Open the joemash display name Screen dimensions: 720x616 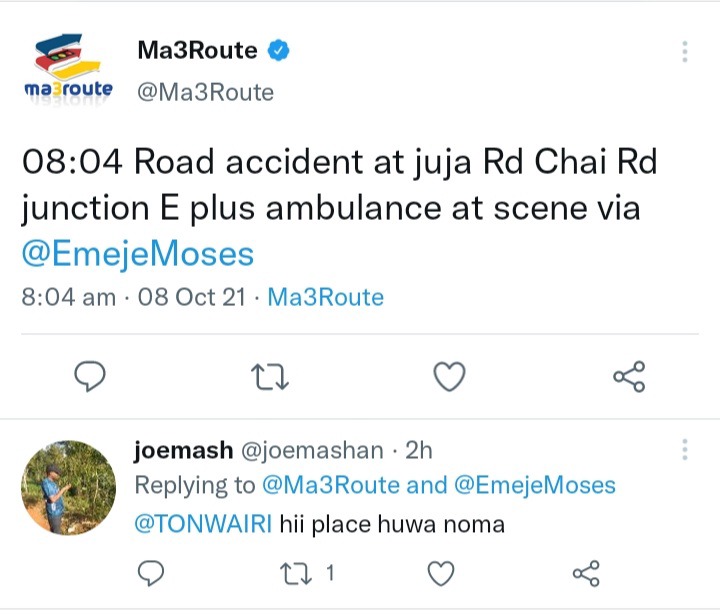(x=184, y=450)
